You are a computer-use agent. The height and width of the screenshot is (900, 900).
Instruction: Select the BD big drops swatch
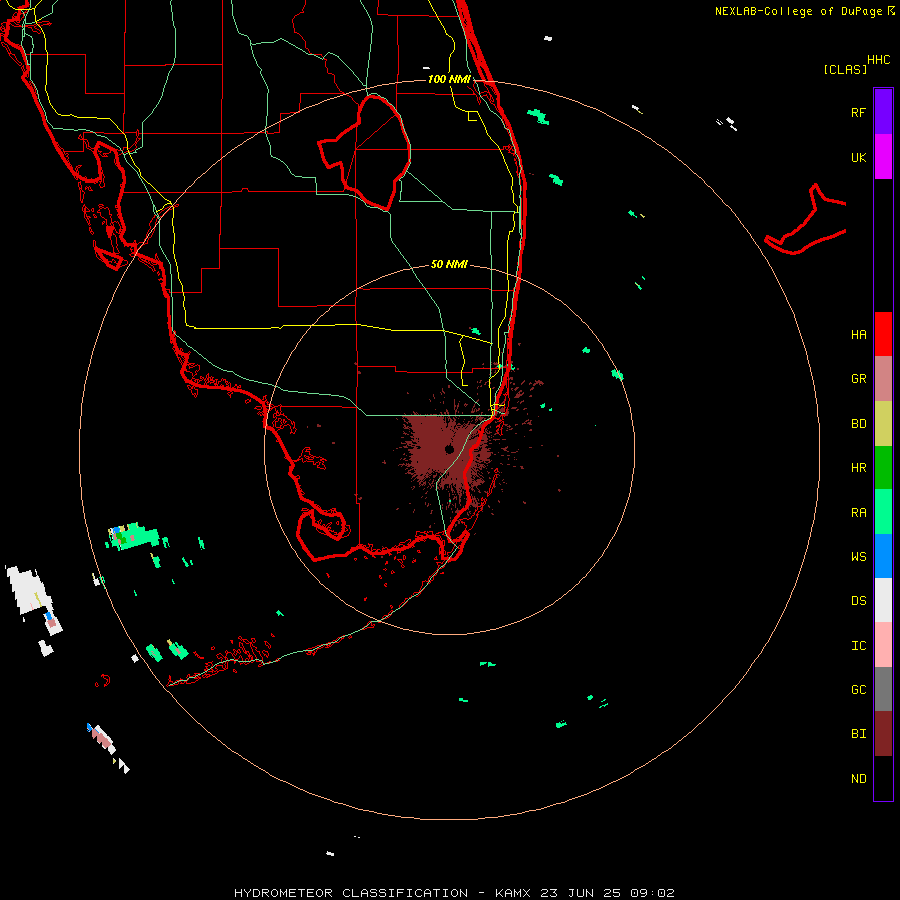(883, 424)
